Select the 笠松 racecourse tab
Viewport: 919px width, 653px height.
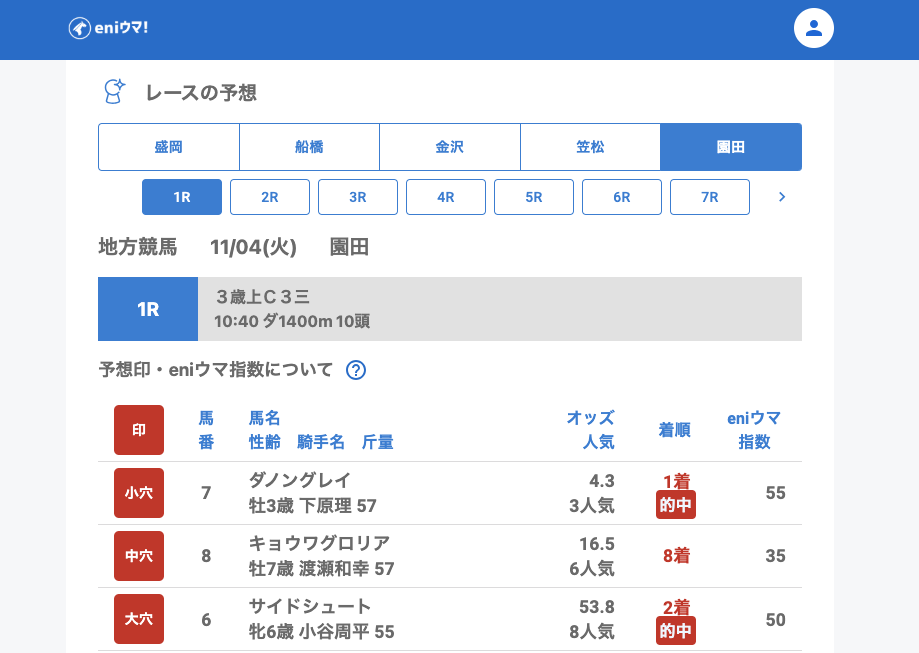tap(590, 147)
